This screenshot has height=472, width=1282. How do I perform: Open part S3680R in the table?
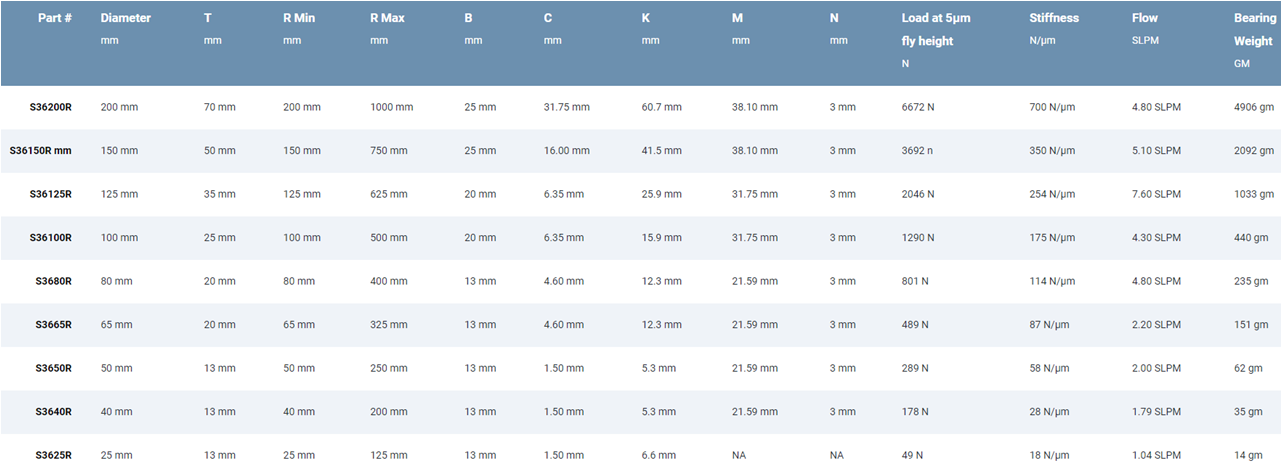click(x=53, y=281)
